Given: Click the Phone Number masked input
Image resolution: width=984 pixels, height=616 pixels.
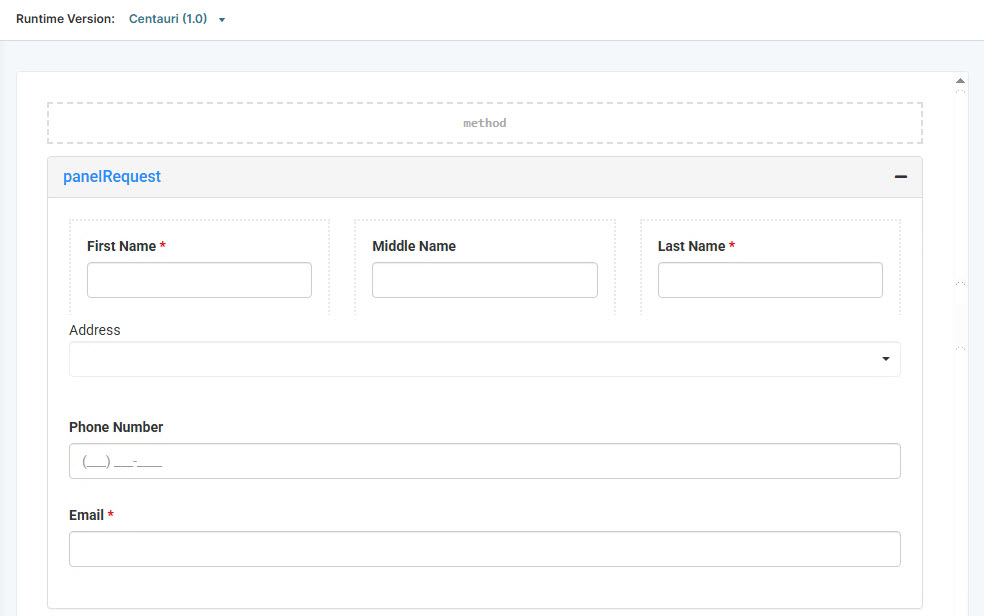Looking at the screenshot, I should click(485, 460).
